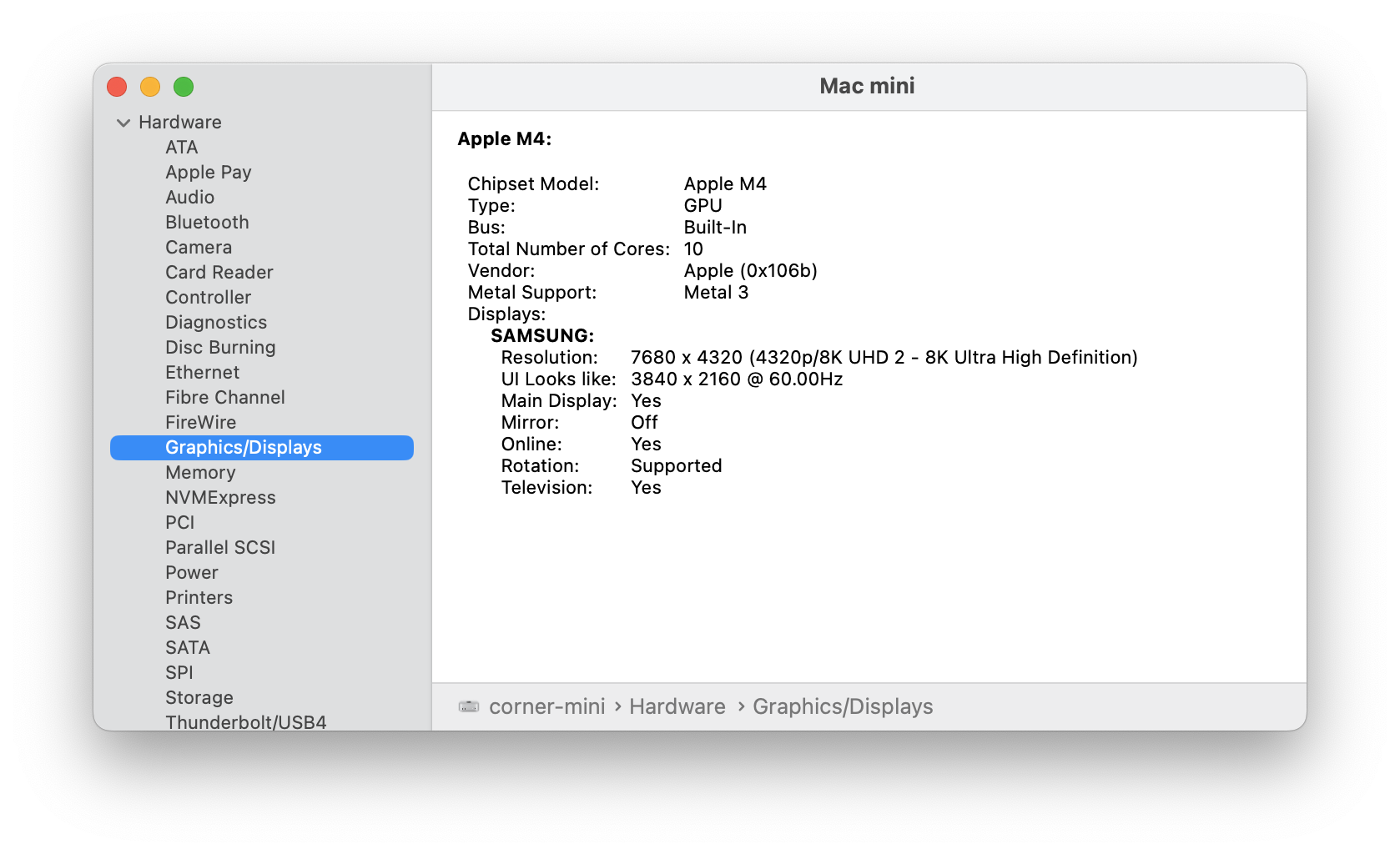
Task: Select Camera from the sidebar
Action: coord(198,247)
